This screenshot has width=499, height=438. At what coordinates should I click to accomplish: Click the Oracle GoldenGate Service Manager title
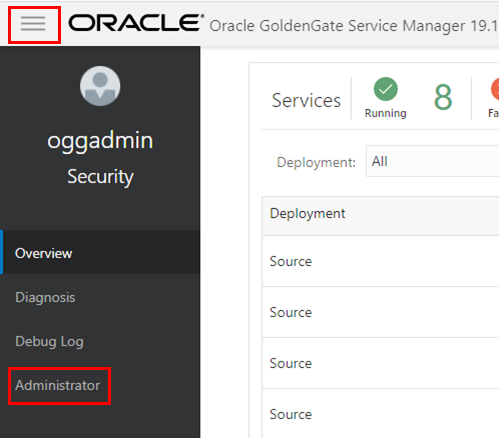[354, 26]
